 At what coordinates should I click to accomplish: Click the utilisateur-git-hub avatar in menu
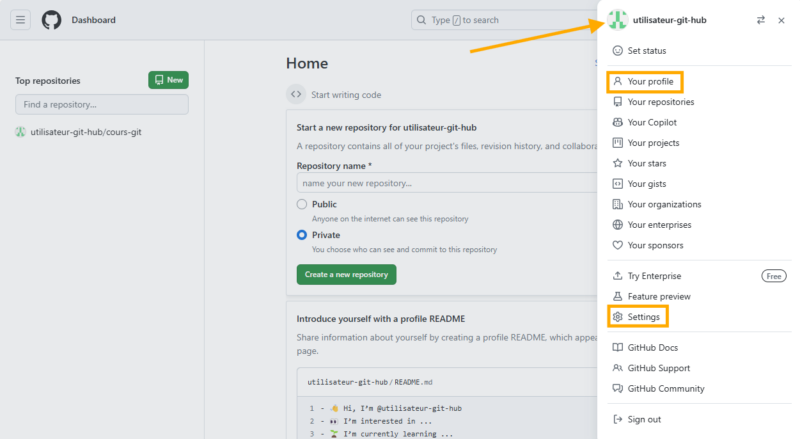pyautogui.click(x=618, y=20)
